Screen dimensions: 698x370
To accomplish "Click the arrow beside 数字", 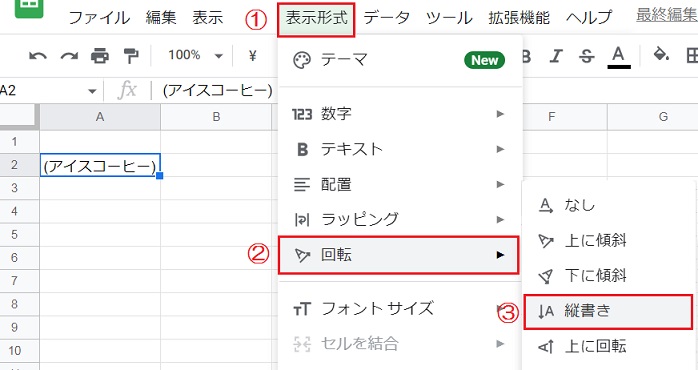I will [500, 114].
